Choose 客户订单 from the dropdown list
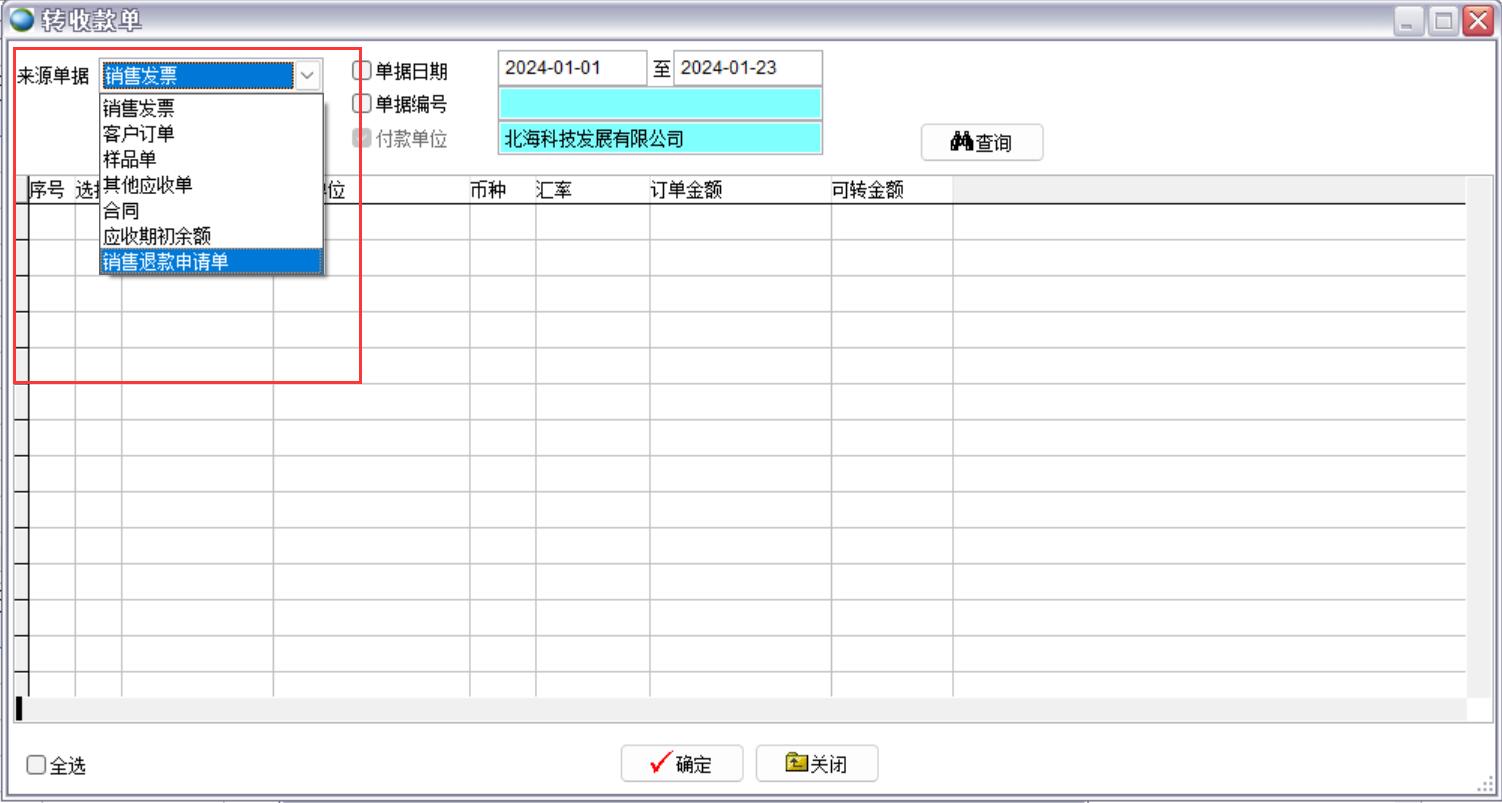 point(139,133)
